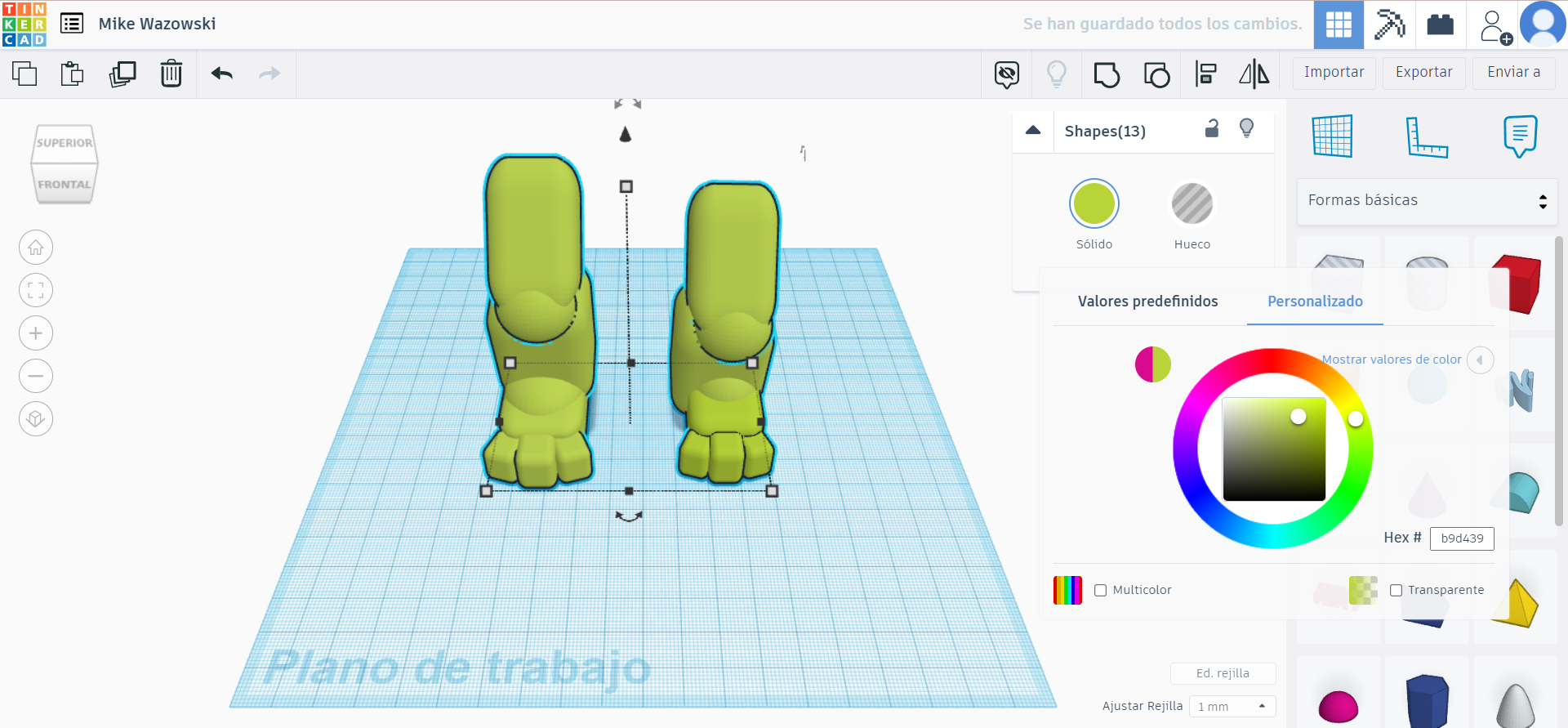This screenshot has width=1568, height=728.
Task: Enable the Transparente checkbox
Action: click(1396, 590)
